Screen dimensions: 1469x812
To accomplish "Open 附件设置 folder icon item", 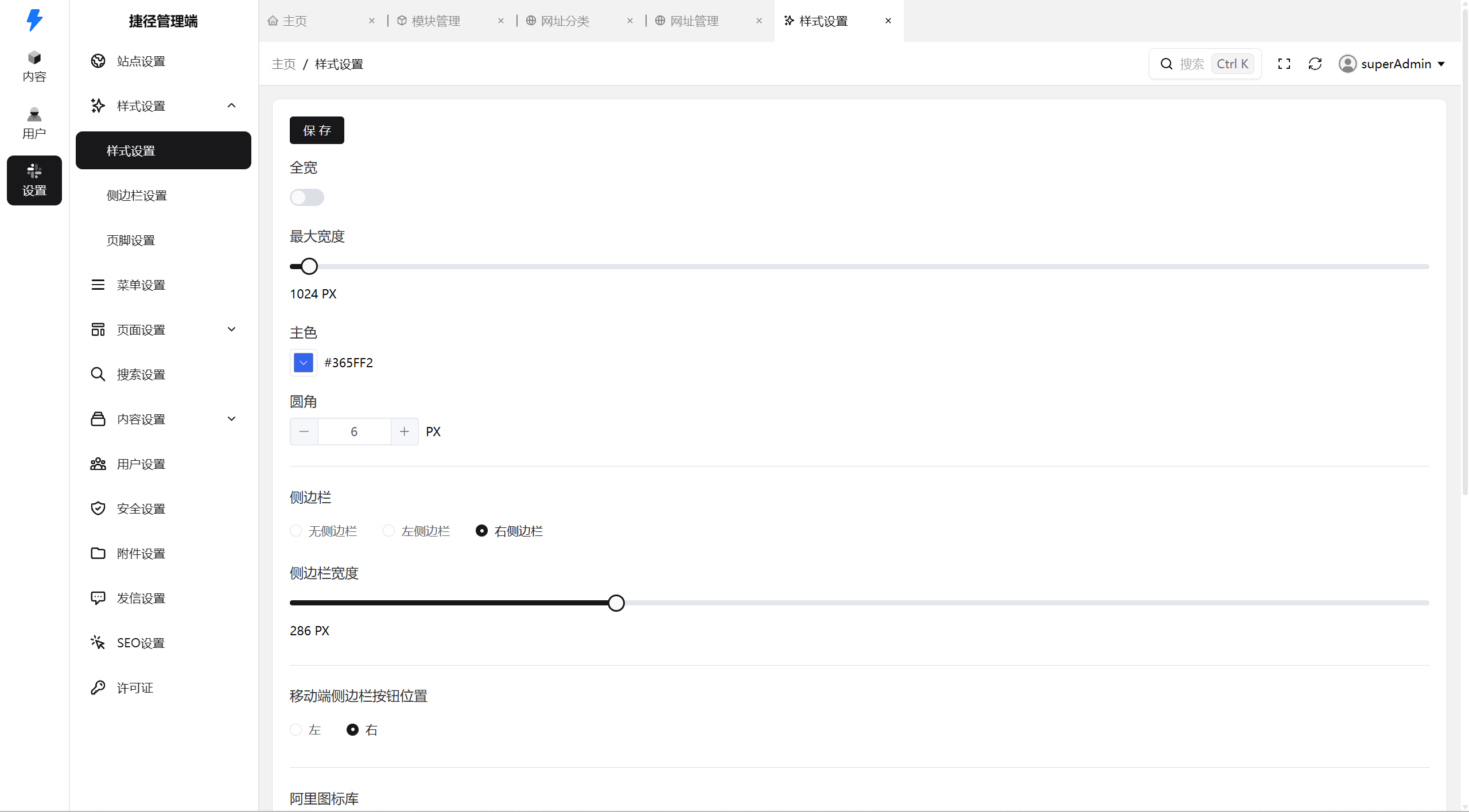I will (x=164, y=553).
